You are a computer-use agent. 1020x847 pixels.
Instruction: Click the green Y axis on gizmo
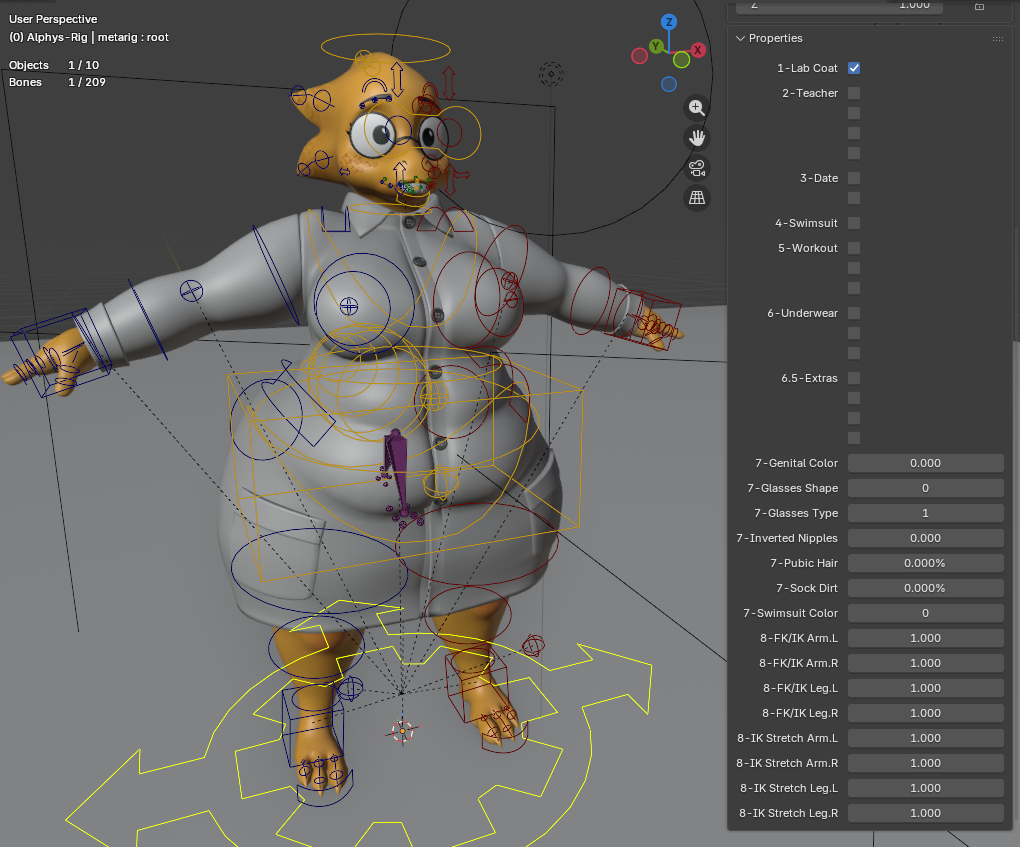pos(656,46)
